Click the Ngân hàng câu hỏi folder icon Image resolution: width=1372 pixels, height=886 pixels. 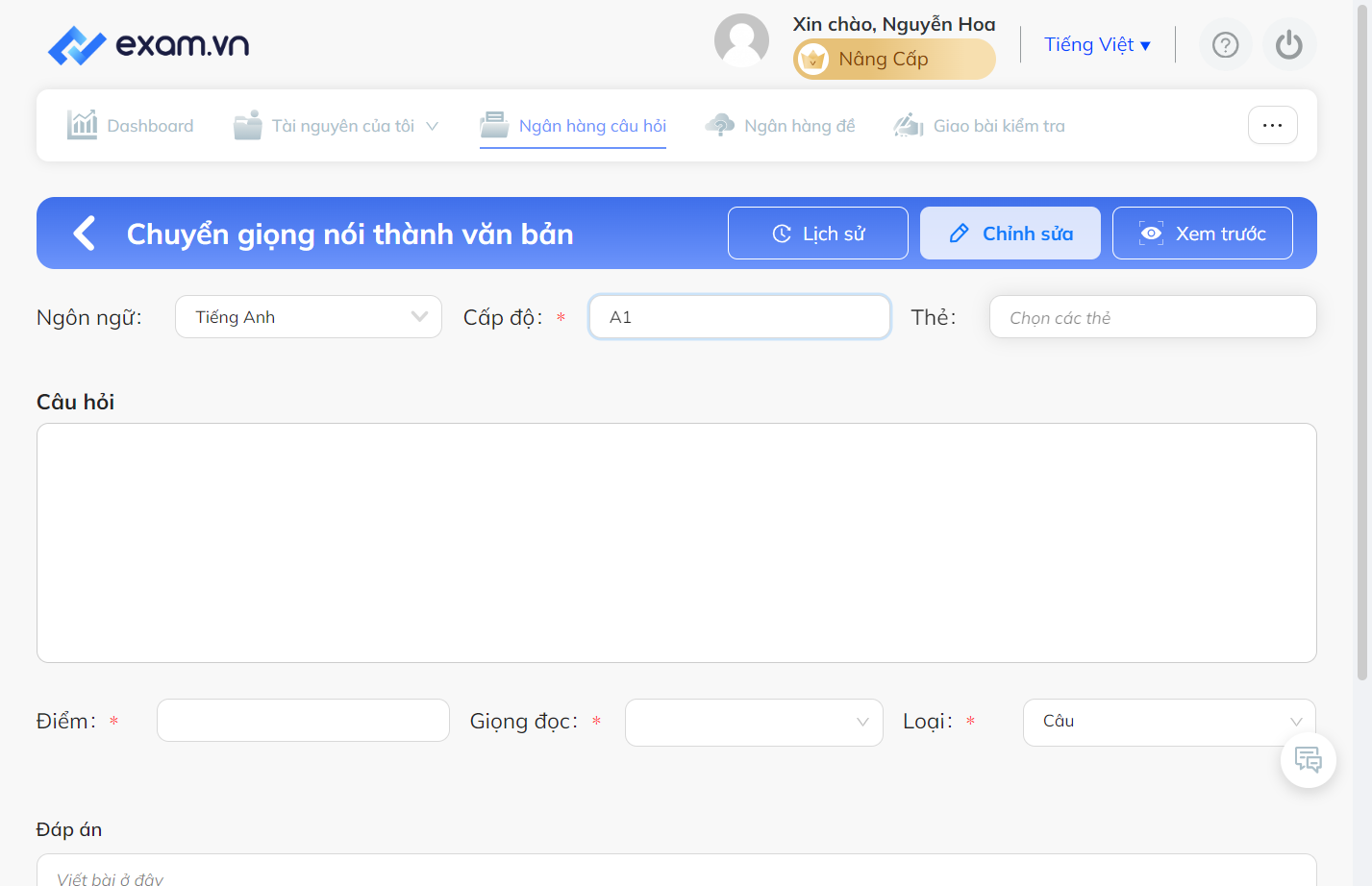tap(494, 125)
